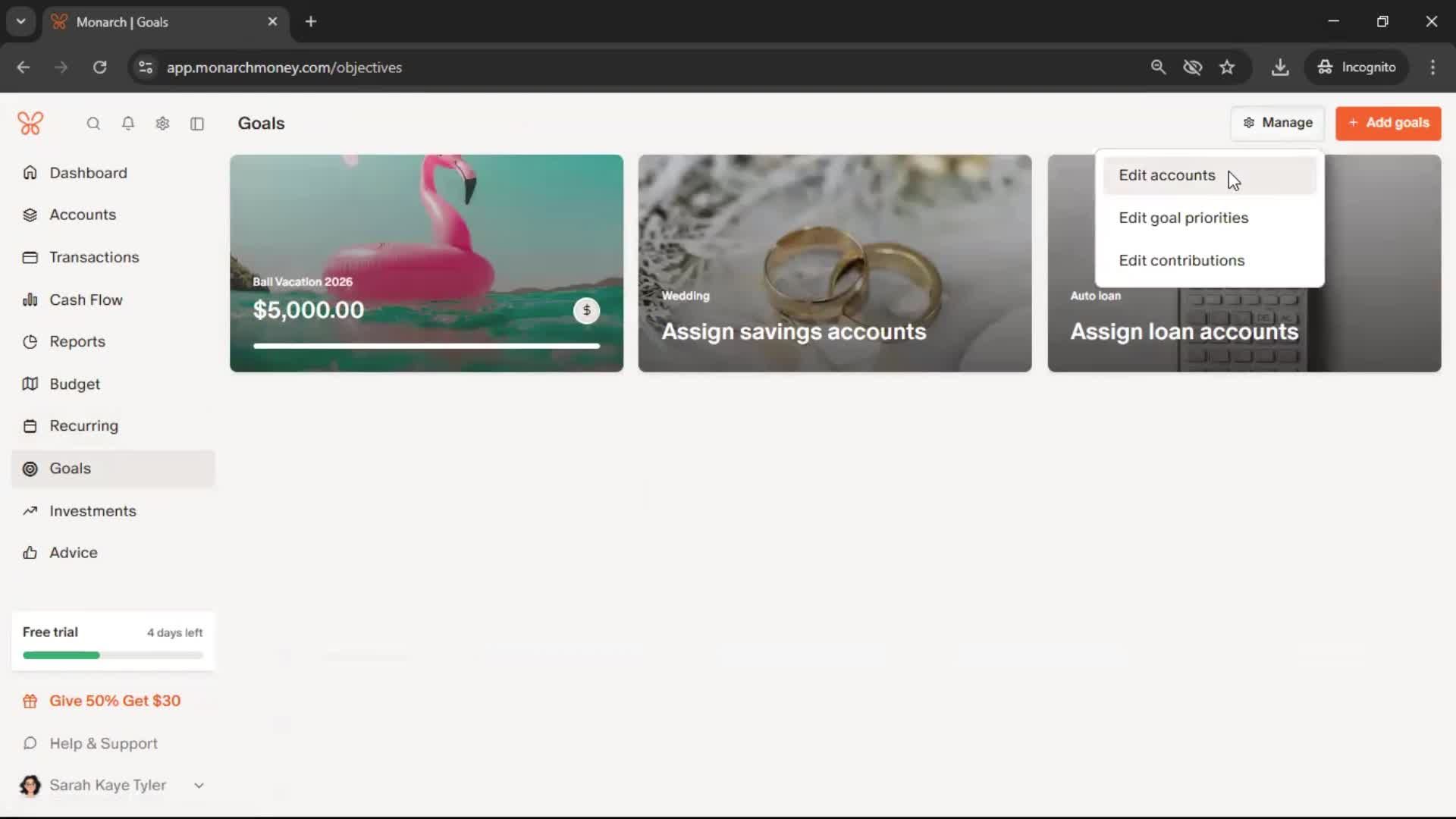Open settings gear icon in sidebar header
Viewport: 1456px width, 819px height.
162,124
